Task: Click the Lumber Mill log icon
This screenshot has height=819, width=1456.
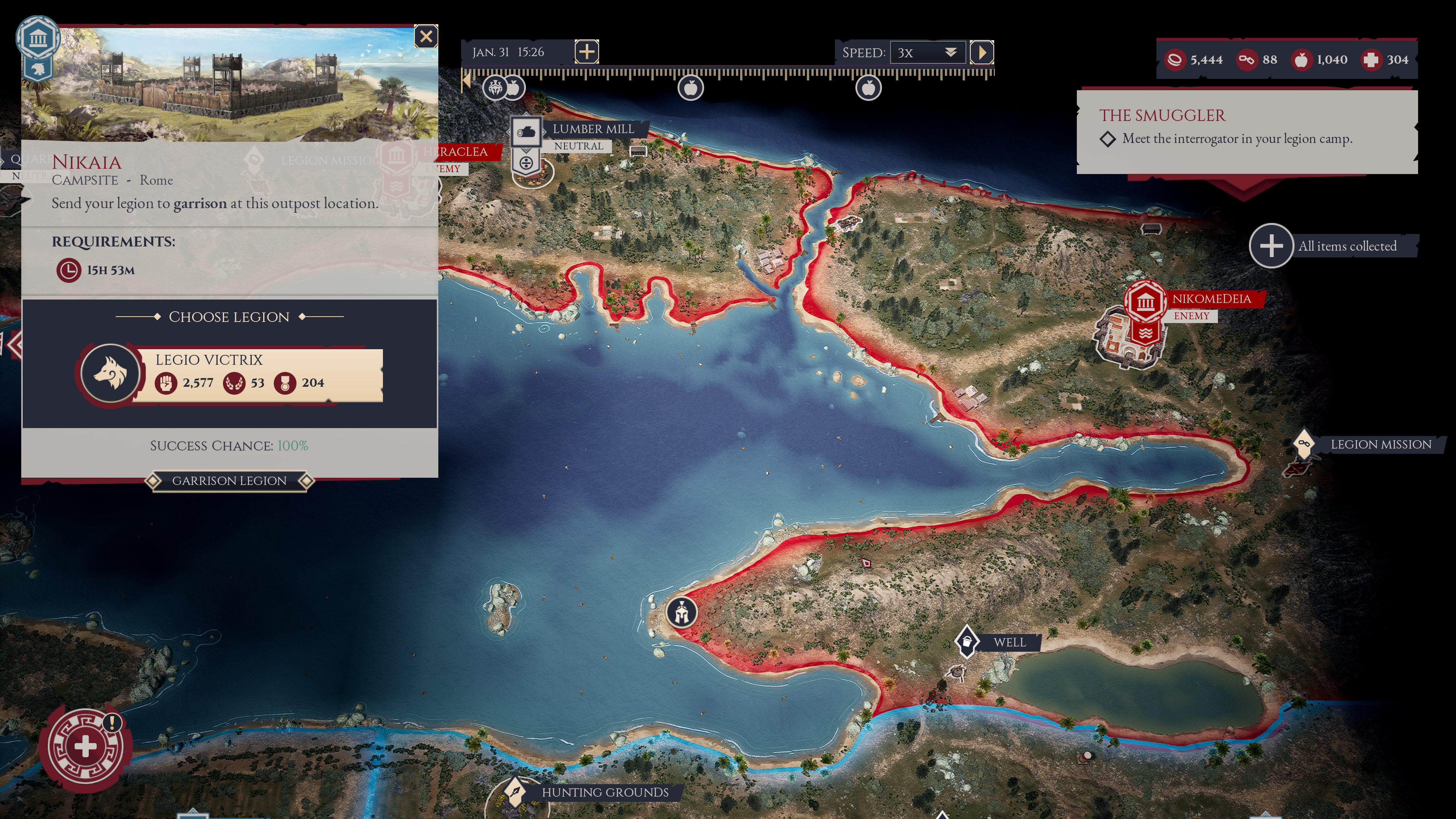Action: click(x=526, y=132)
